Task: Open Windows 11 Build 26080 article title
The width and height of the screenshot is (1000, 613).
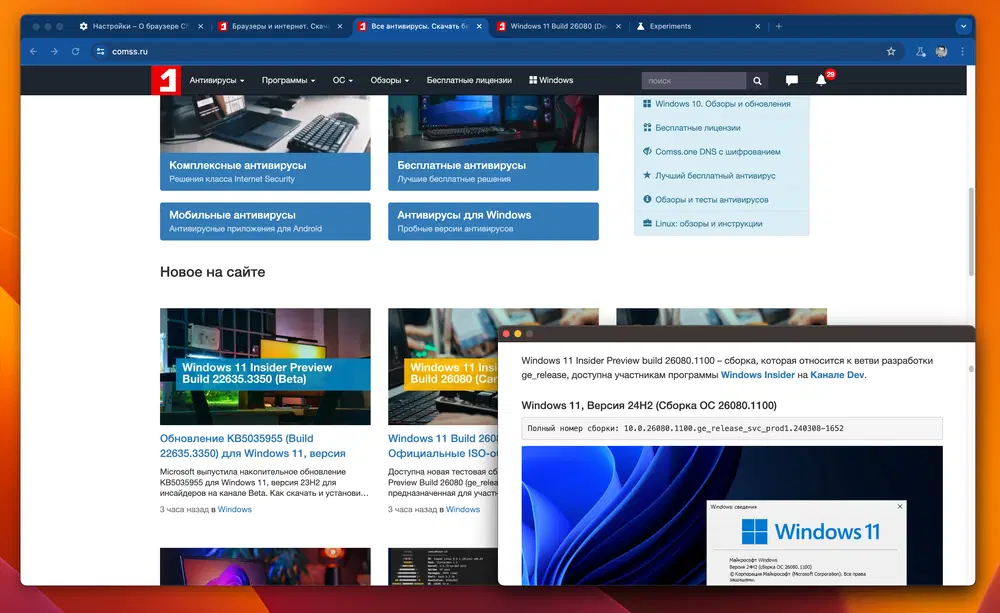Action: click(x=443, y=446)
